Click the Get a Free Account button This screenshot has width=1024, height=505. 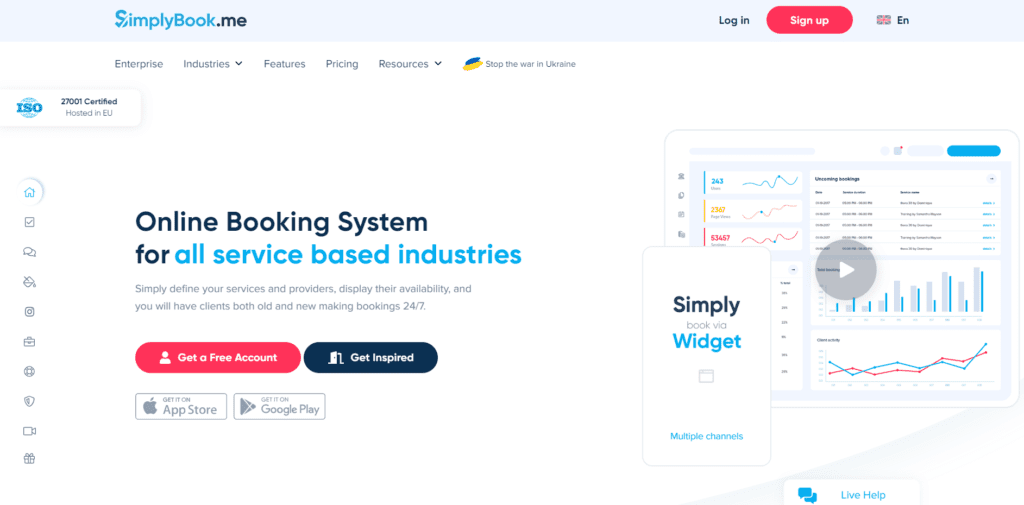(218, 357)
